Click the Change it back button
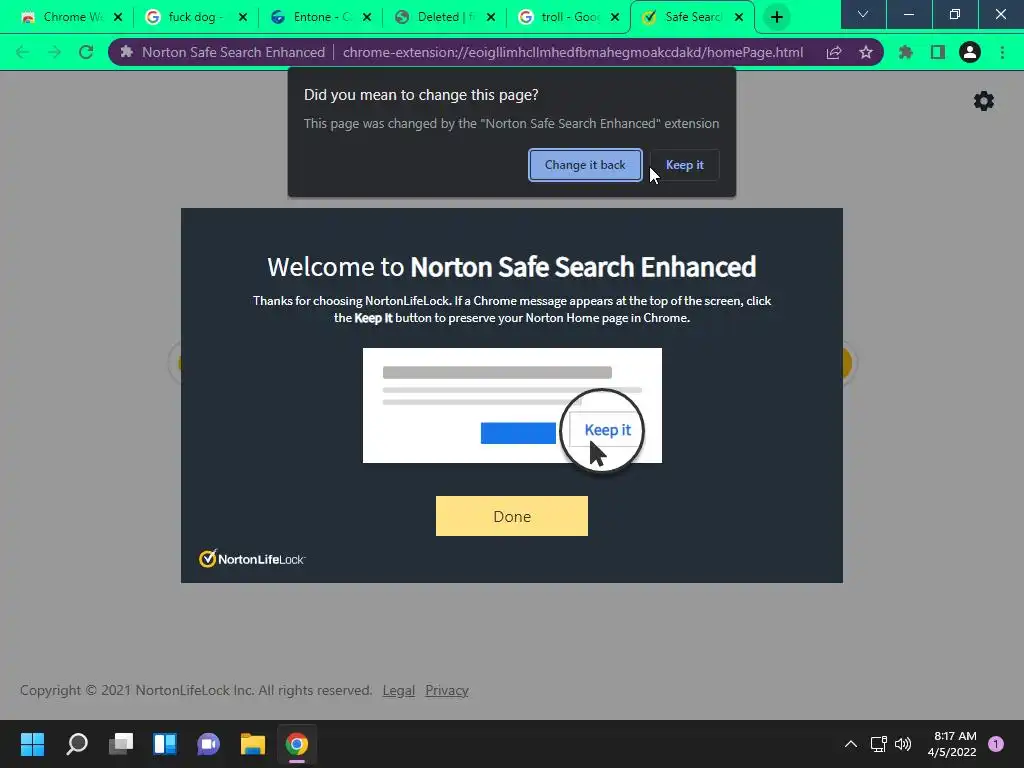This screenshot has height=768, width=1024. [x=585, y=165]
